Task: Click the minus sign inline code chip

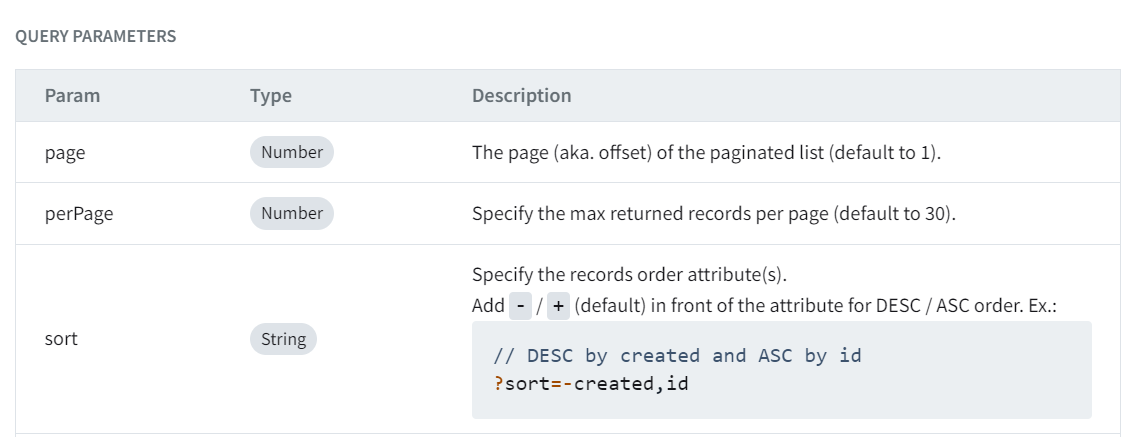Action: 520,305
